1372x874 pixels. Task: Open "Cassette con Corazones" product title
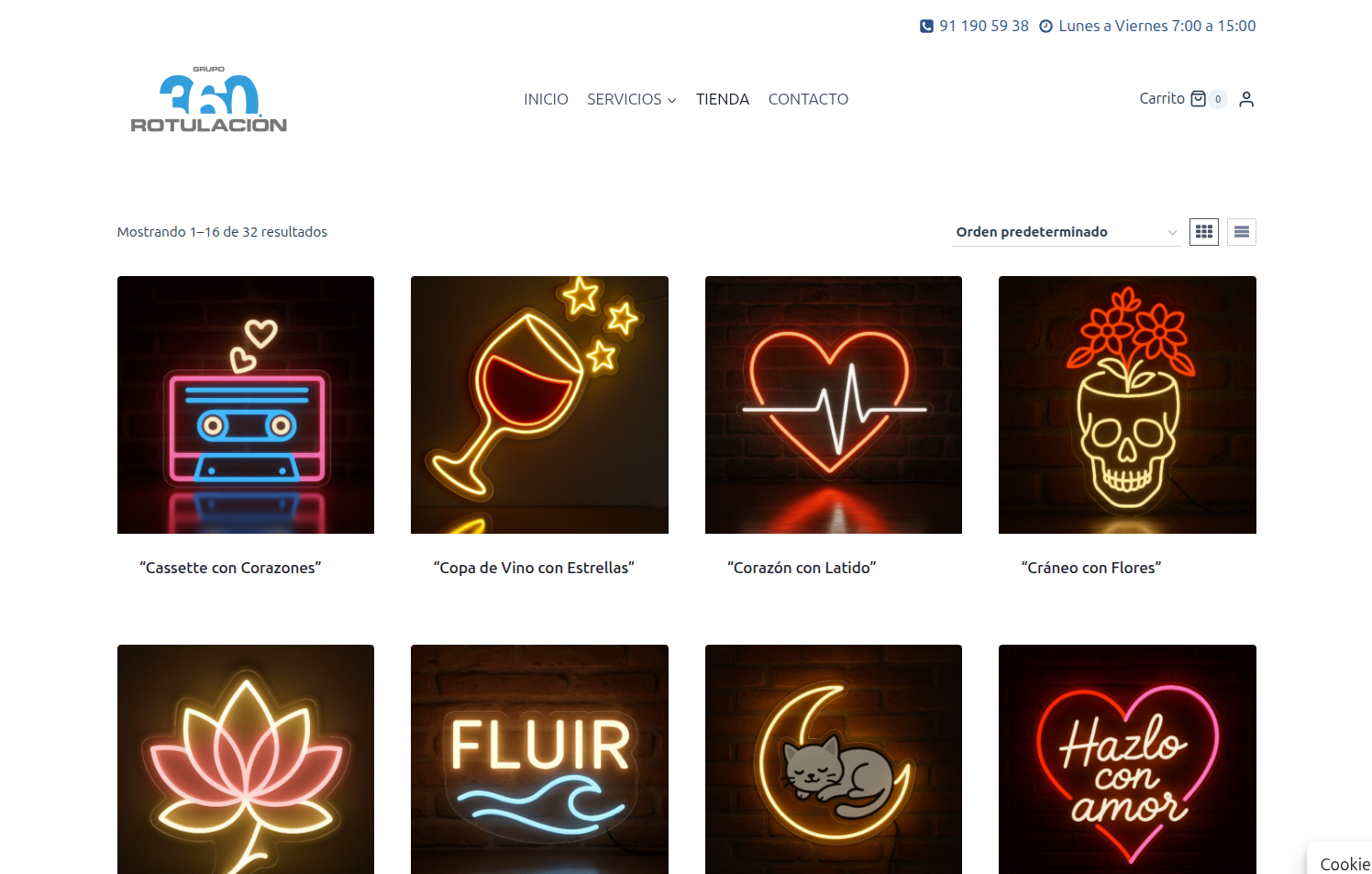(x=230, y=568)
